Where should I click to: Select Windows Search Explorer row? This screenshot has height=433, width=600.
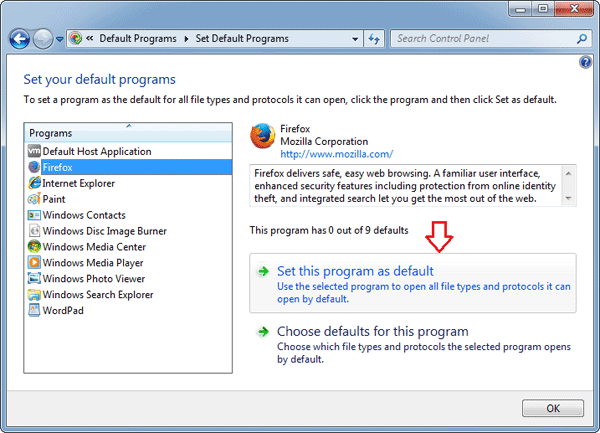pyautogui.click(x=98, y=295)
